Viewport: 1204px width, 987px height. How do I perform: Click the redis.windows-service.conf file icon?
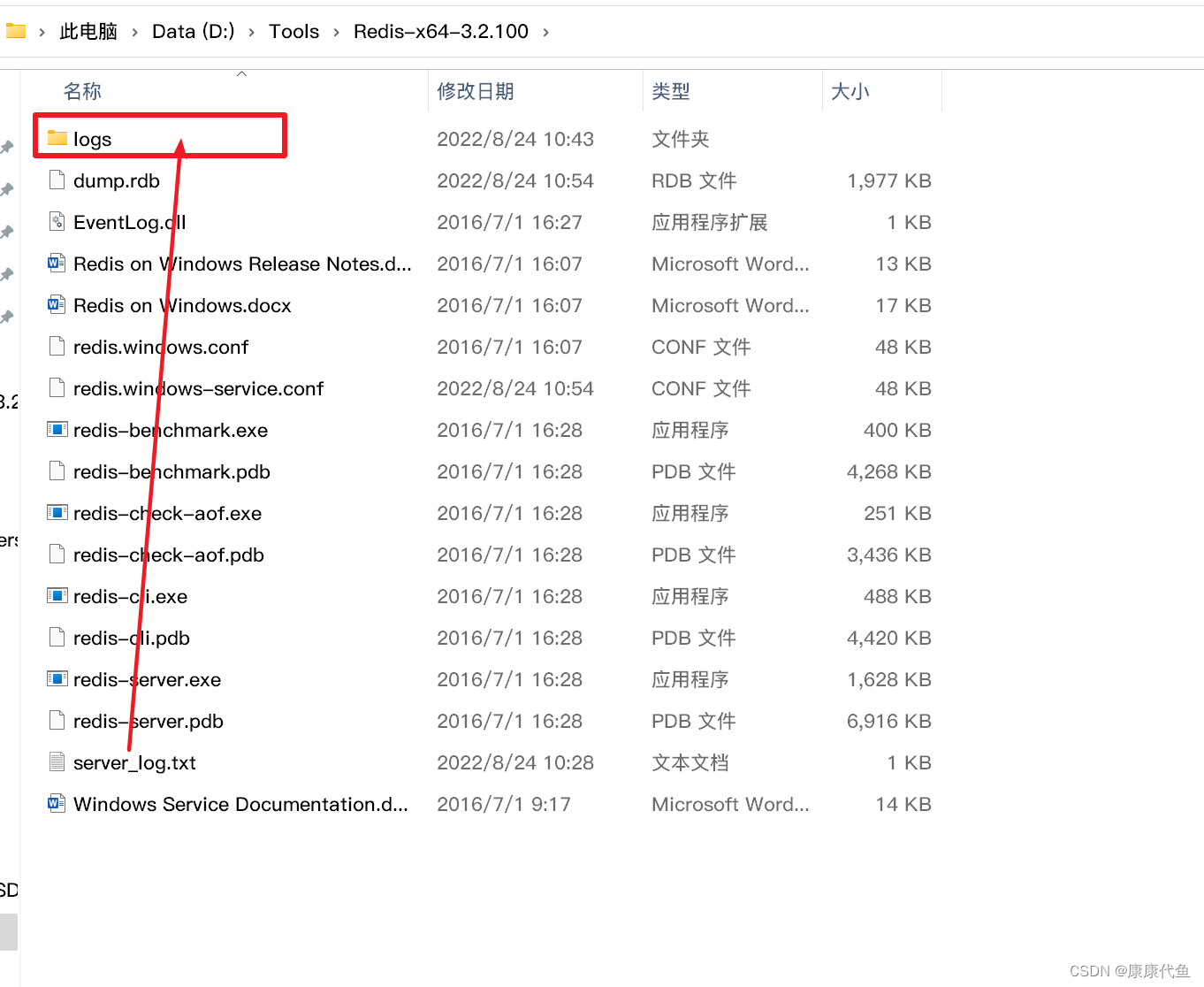point(57,387)
